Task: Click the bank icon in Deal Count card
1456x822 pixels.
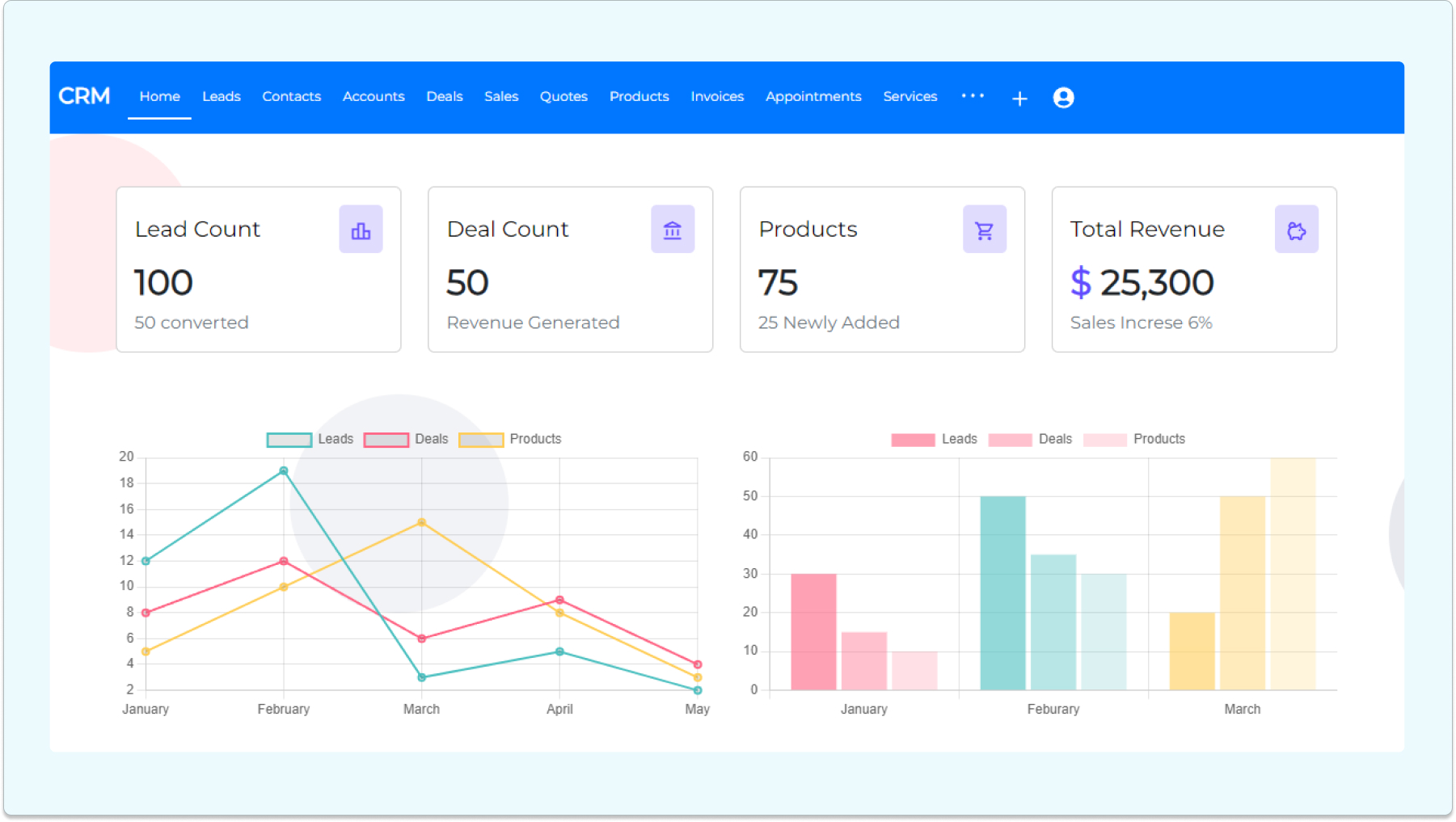Action: [x=672, y=230]
